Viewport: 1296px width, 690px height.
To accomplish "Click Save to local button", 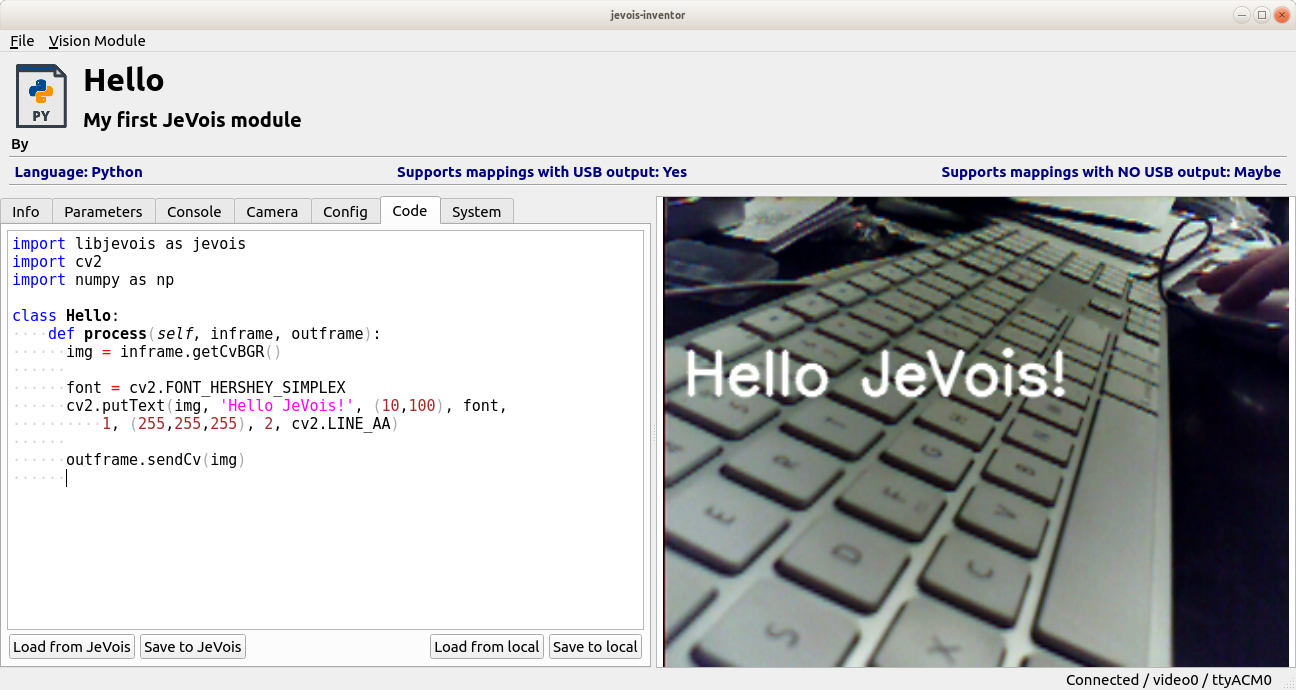I will click(595, 647).
